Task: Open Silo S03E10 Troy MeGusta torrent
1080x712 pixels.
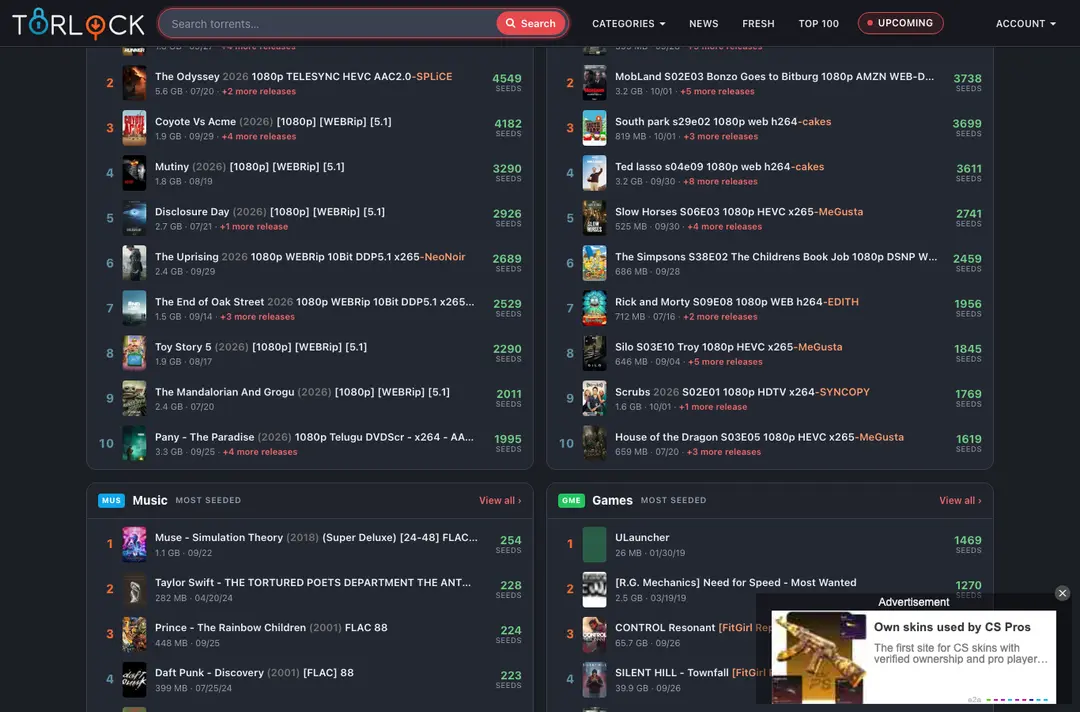Action: click(729, 347)
